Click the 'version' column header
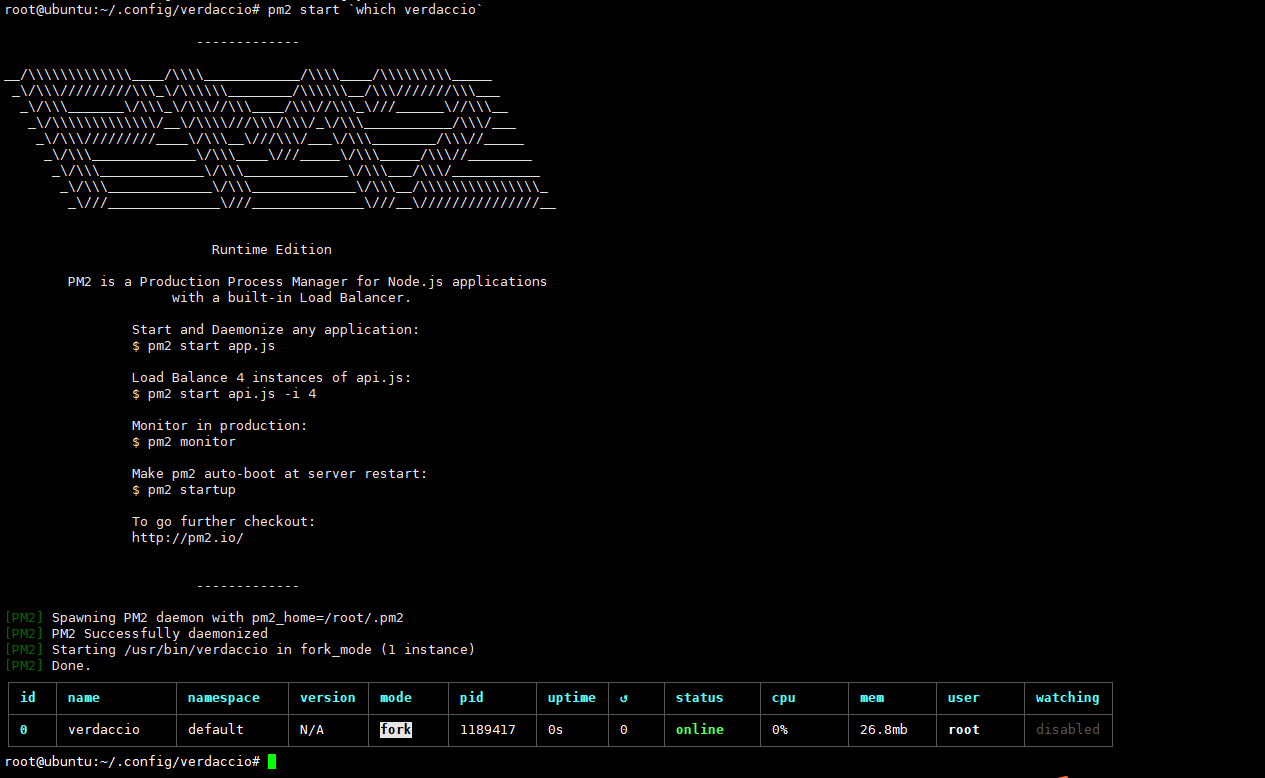This screenshot has height=778, width=1265. coord(328,698)
